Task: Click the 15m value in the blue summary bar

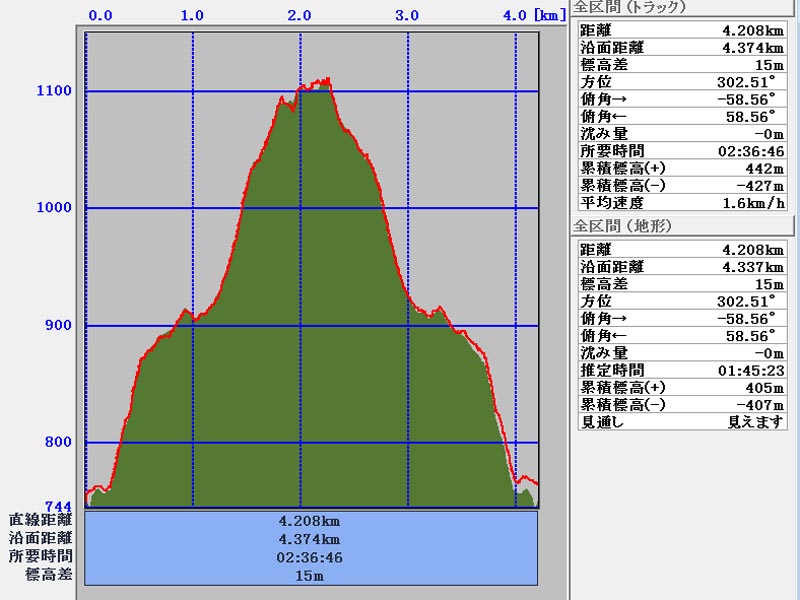Action: point(311,576)
